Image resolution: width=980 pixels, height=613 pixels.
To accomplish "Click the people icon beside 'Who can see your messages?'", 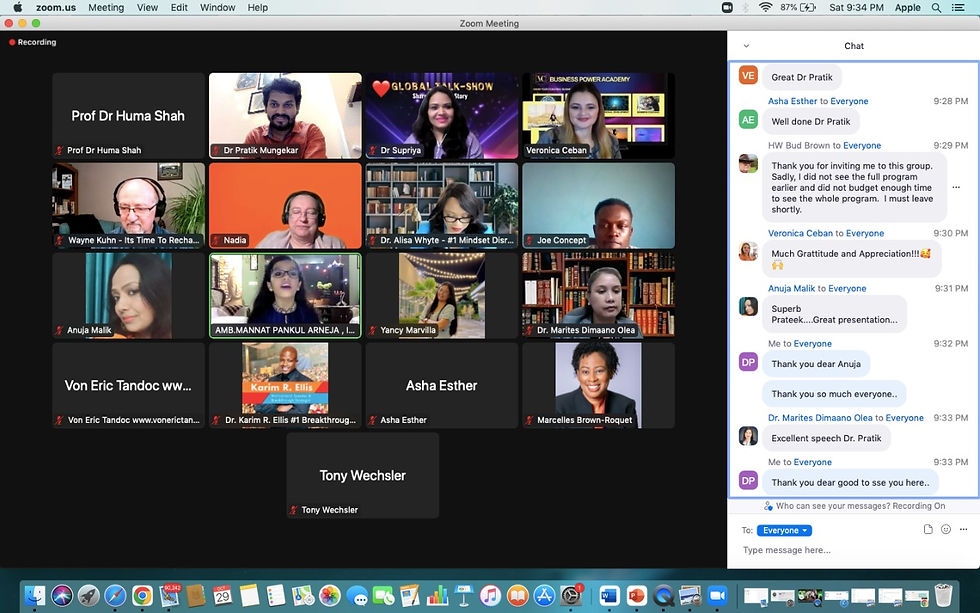I will click(768, 506).
